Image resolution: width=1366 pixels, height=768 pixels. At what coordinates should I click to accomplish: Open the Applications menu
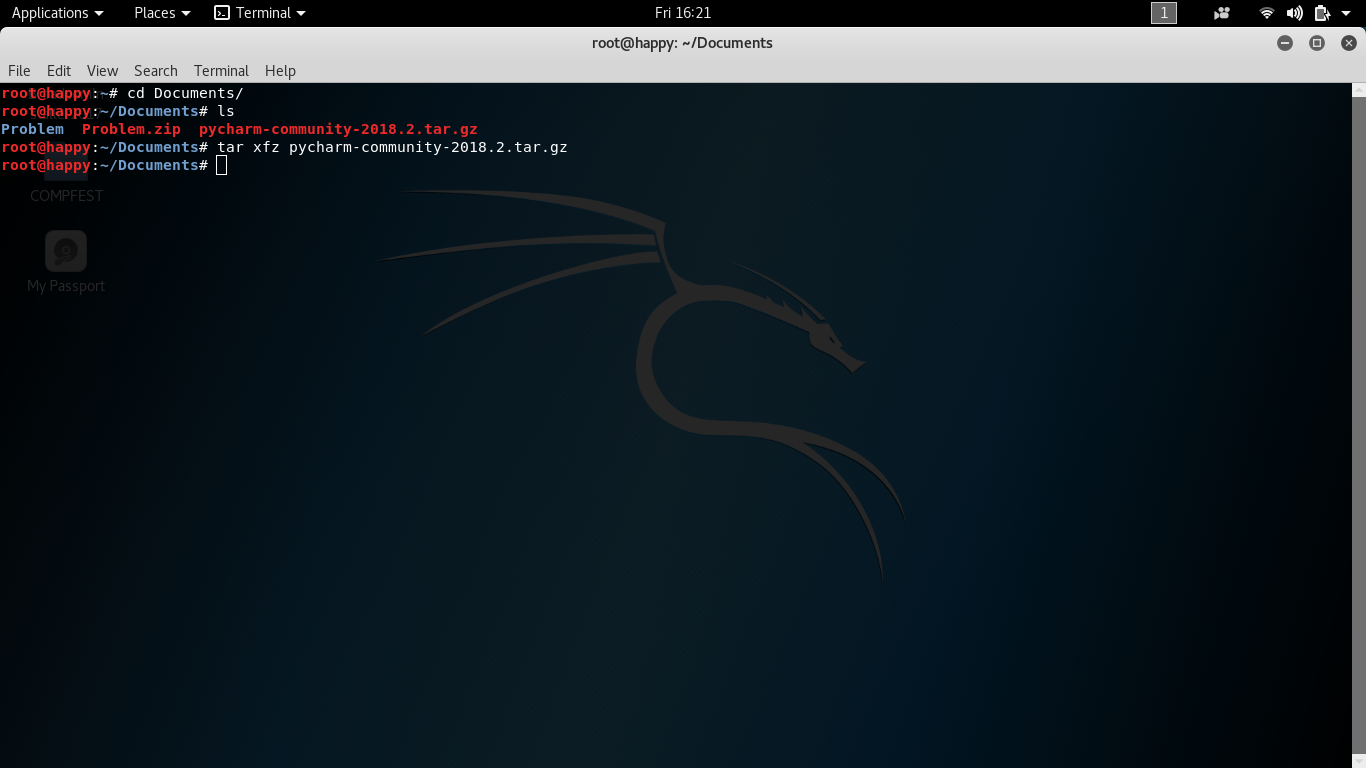57,13
